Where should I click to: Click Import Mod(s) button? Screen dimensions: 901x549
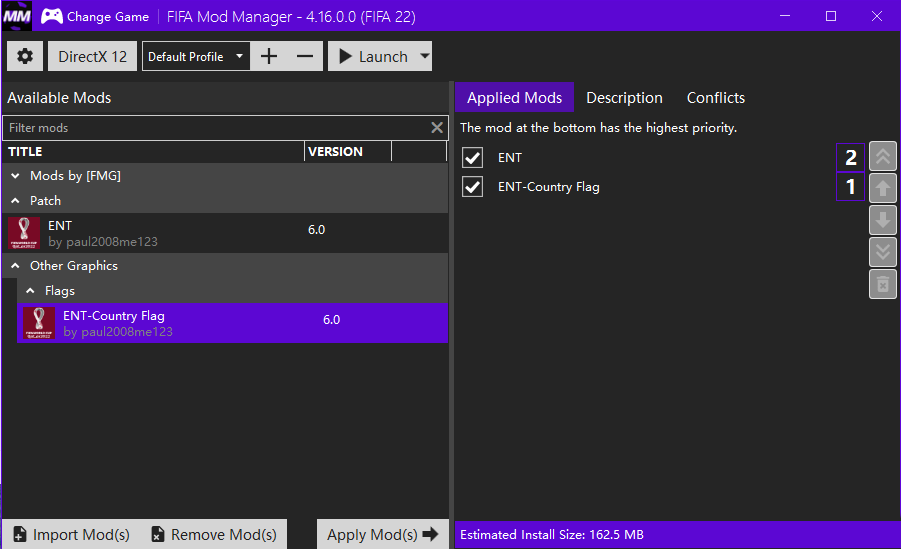(x=71, y=535)
